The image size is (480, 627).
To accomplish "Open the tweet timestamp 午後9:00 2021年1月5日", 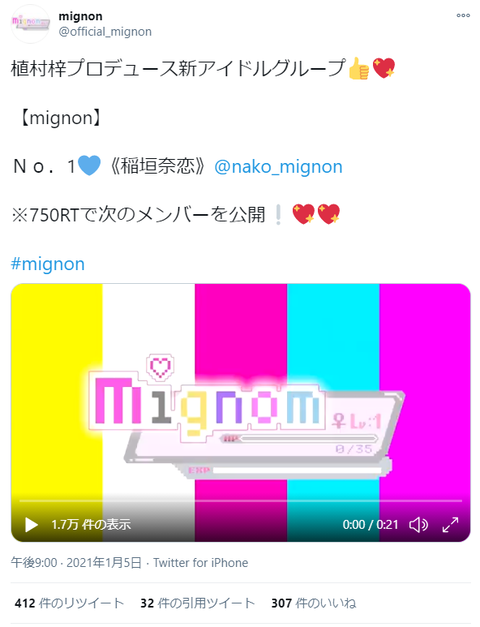I will point(76,563).
